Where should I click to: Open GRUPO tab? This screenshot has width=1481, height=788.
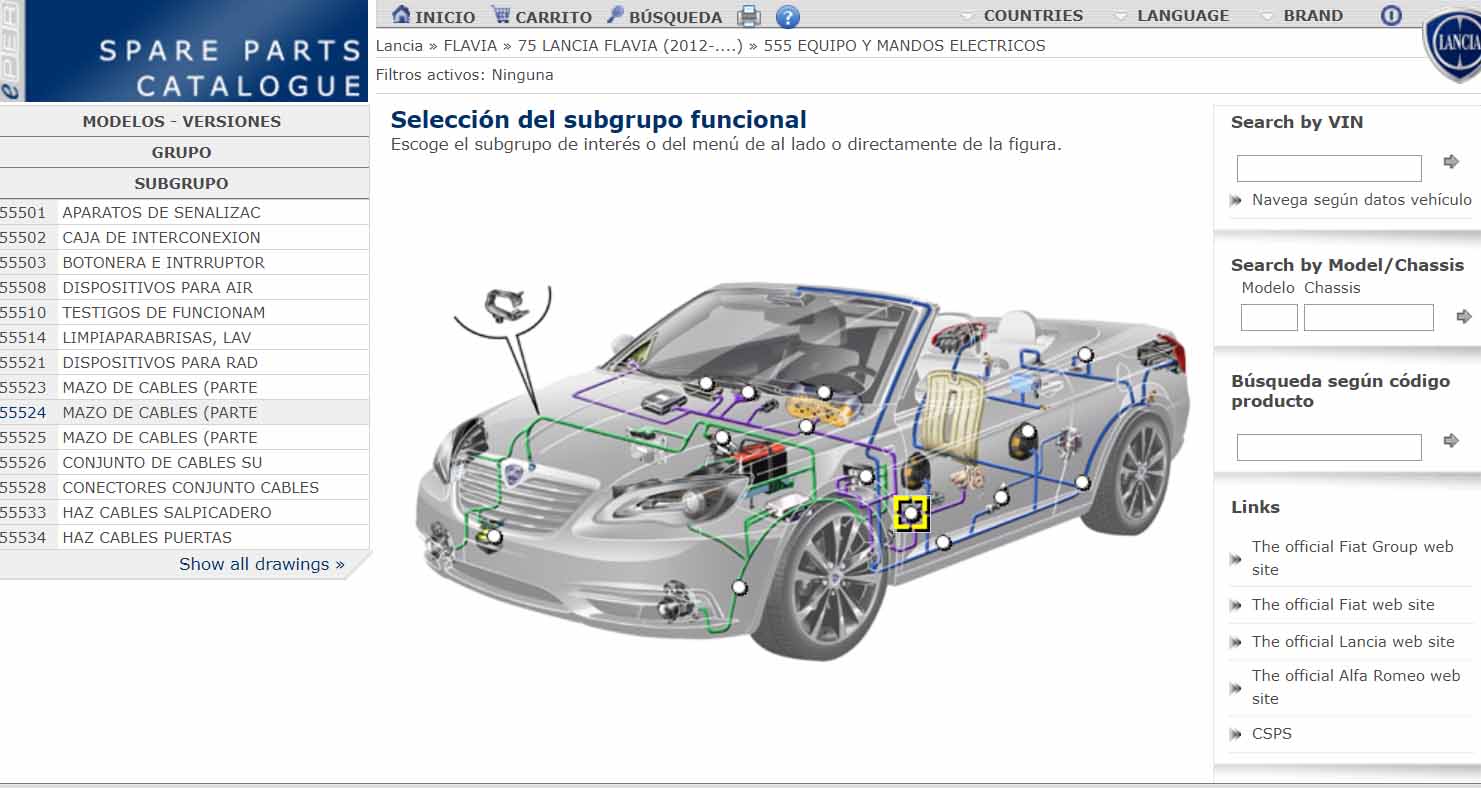click(182, 152)
